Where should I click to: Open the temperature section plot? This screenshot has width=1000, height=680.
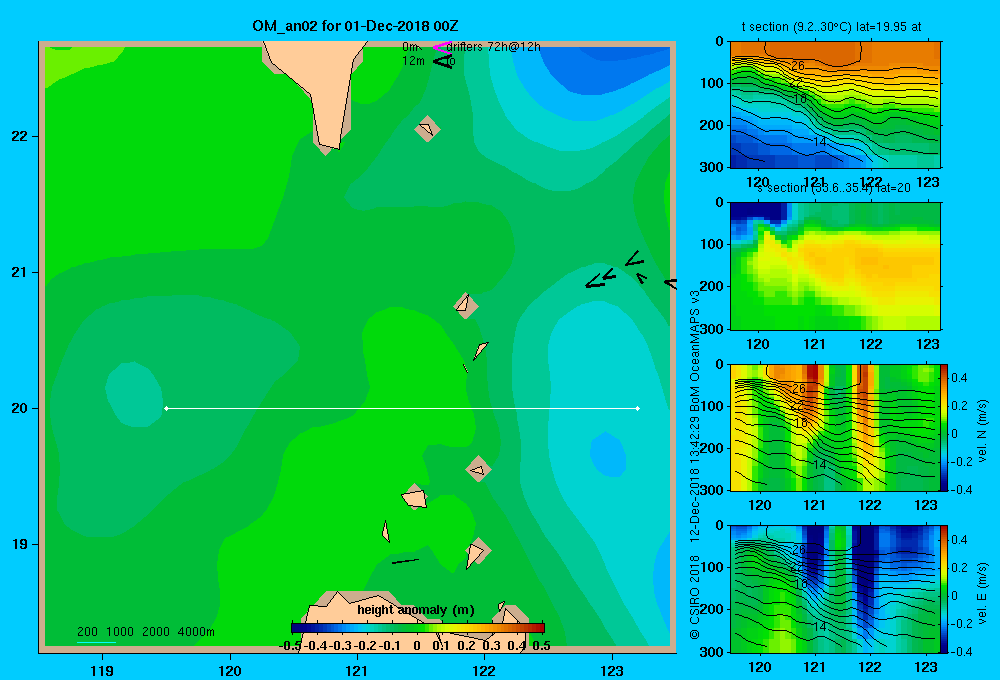(x=835, y=105)
